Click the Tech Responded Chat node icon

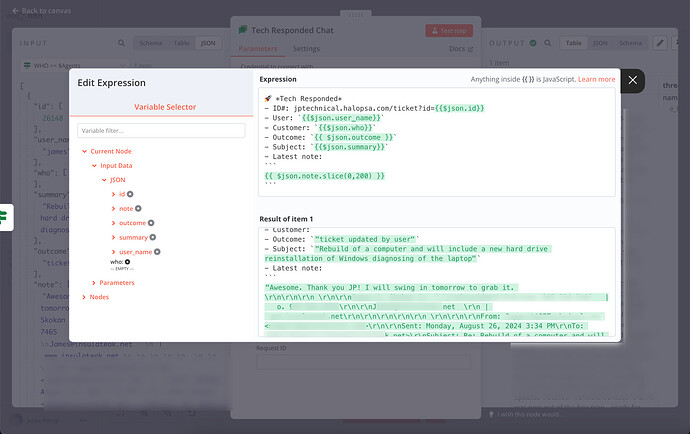click(242, 30)
